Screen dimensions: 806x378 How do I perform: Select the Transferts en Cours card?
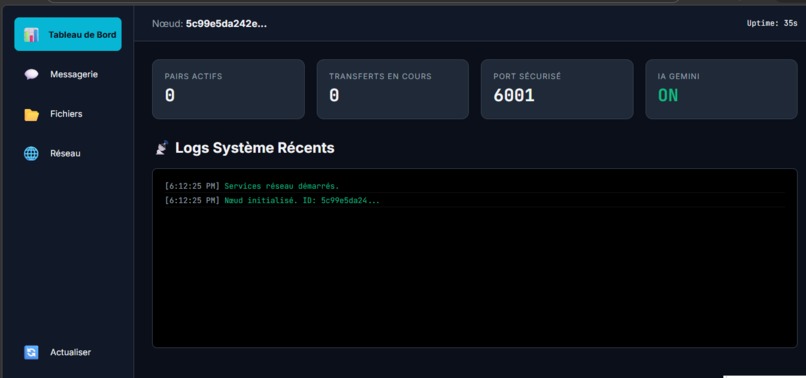click(393, 89)
